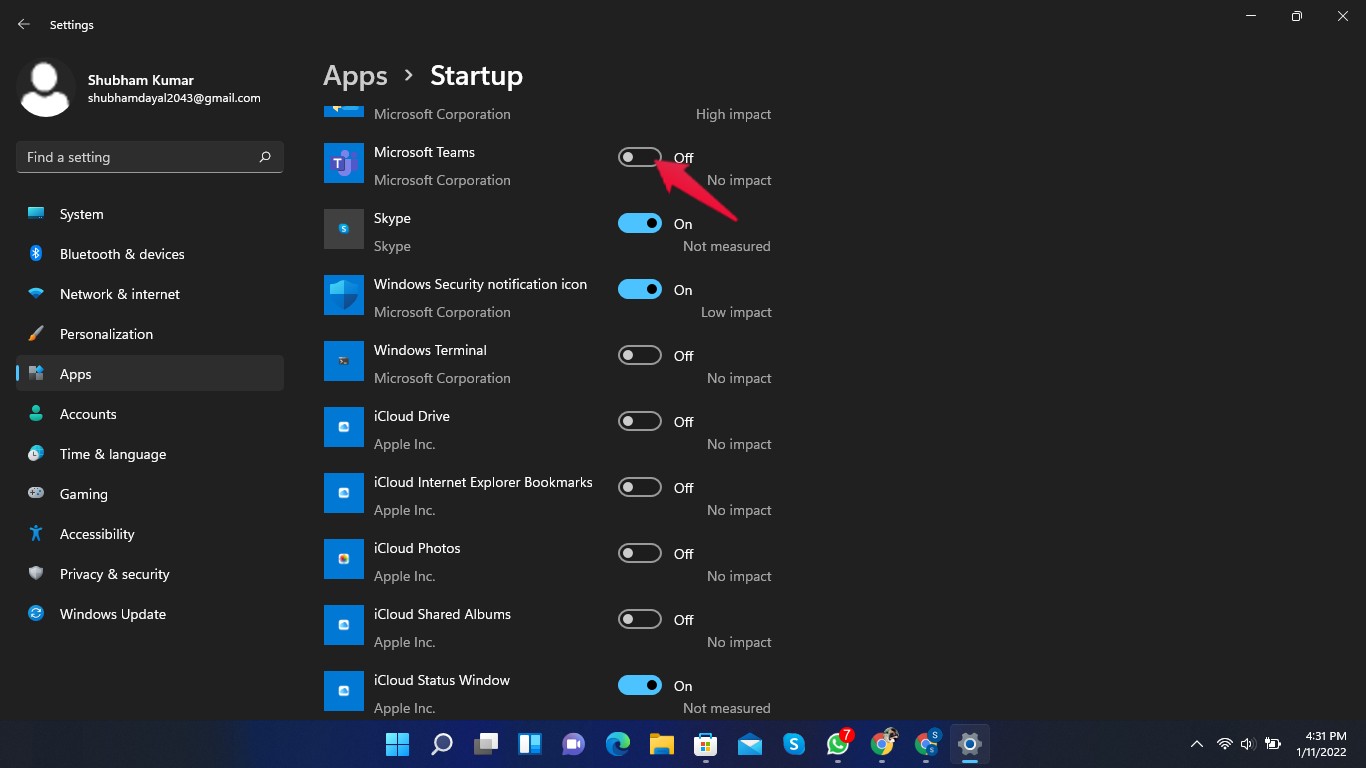Screen dimensions: 1366x768
Task: Turn off the Skype startup toggle
Action: pyautogui.click(x=640, y=223)
